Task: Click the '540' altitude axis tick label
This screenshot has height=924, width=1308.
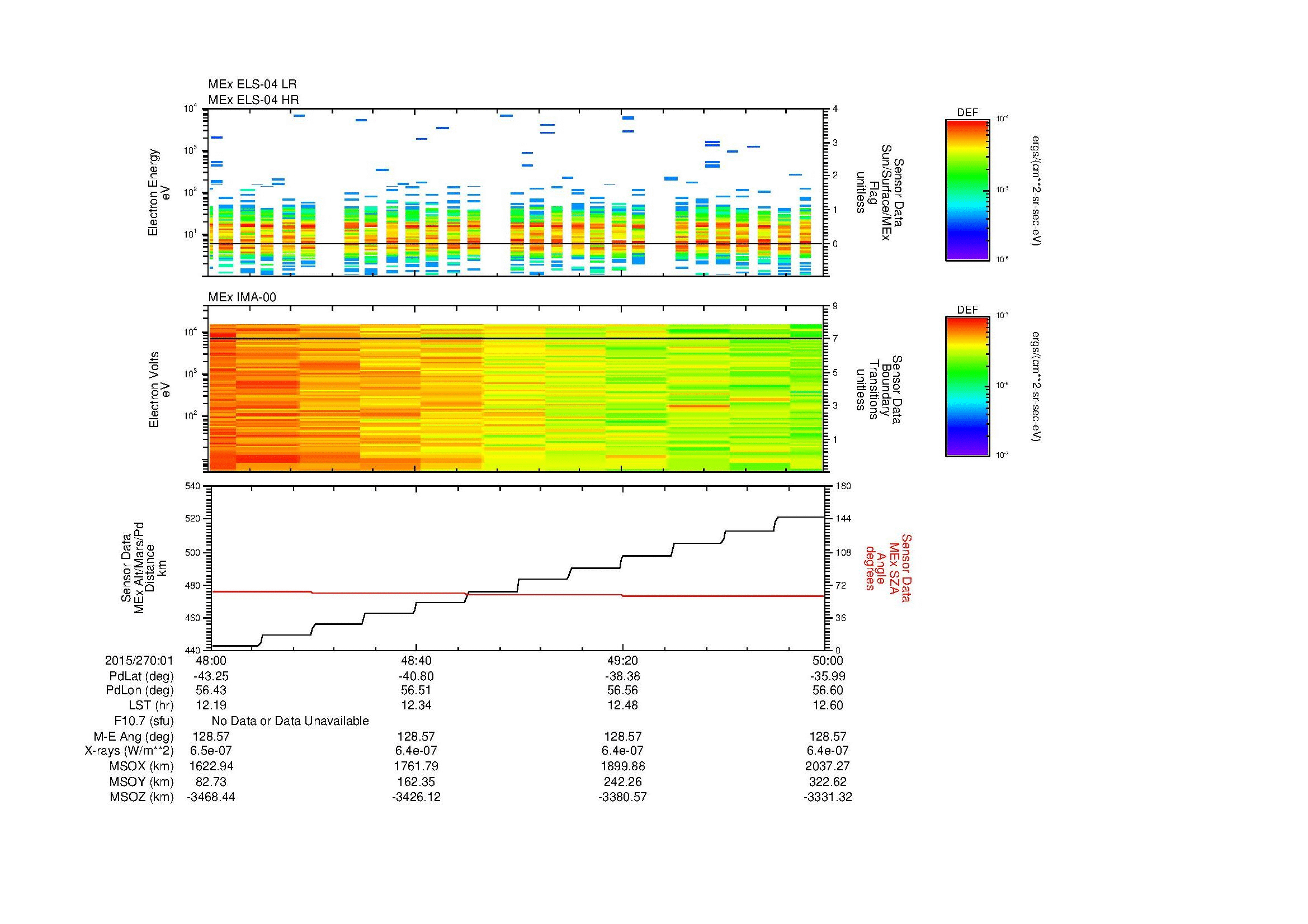Action: [x=192, y=486]
